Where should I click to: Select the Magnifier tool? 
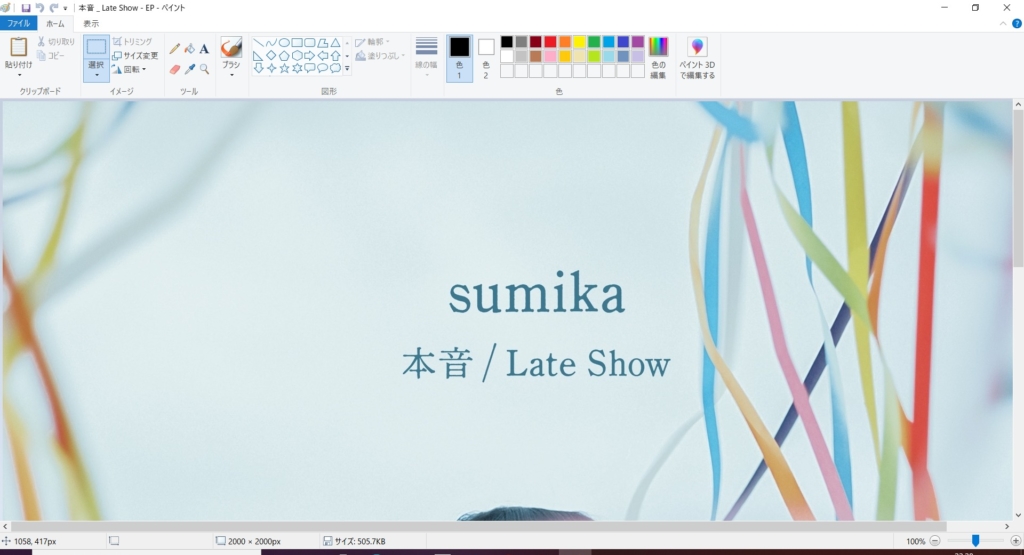pyautogui.click(x=204, y=69)
